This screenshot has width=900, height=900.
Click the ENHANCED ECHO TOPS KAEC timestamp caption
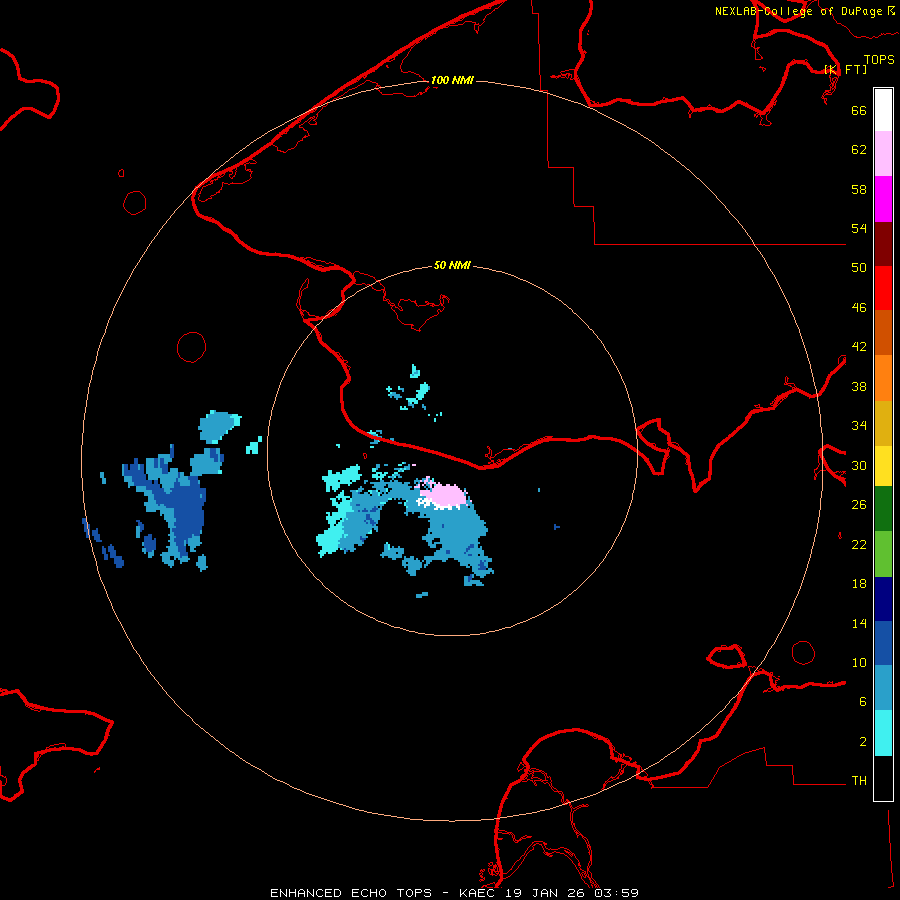pyautogui.click(x=454, y=893)
